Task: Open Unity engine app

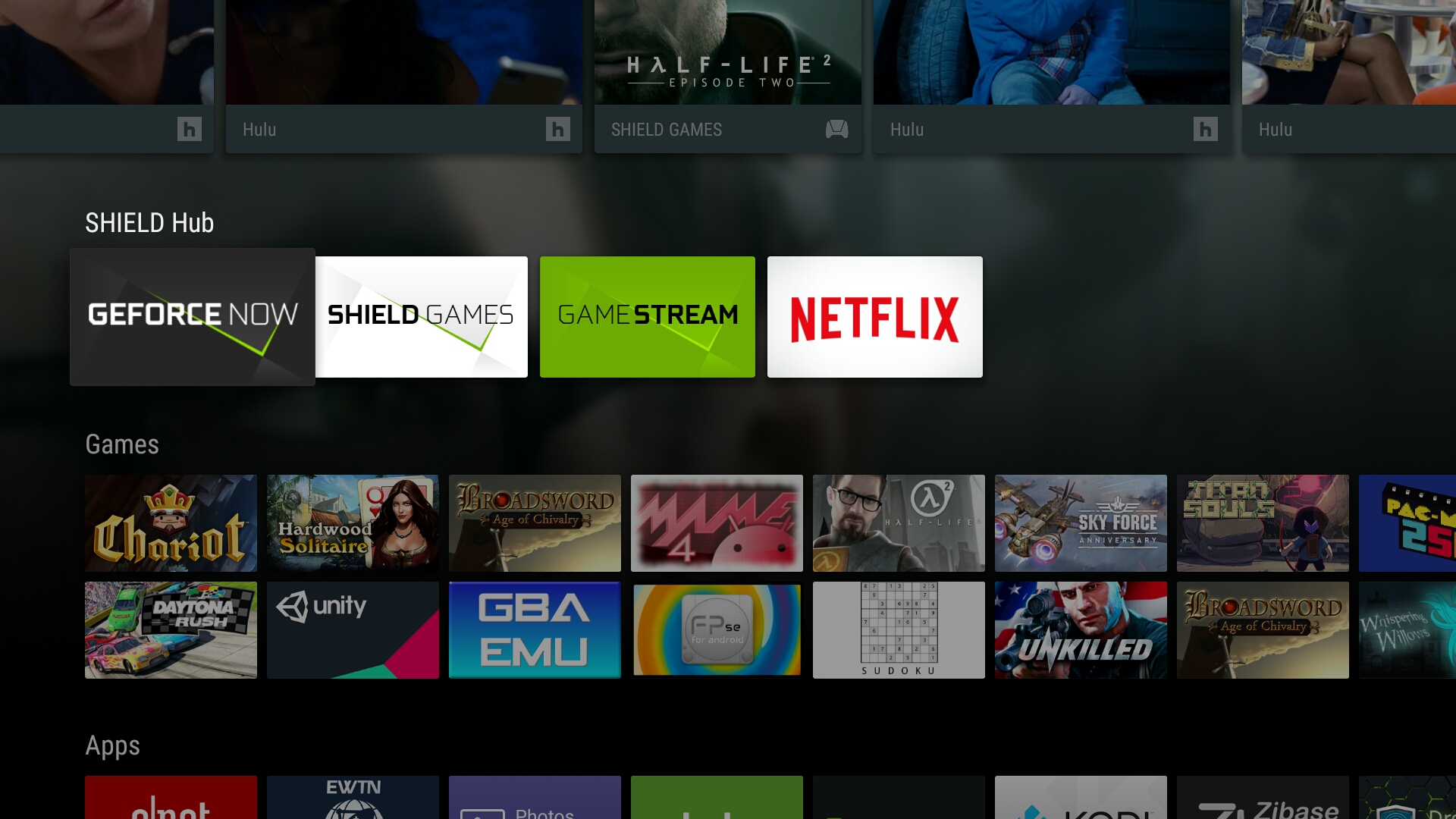Action: click(352, 630)
